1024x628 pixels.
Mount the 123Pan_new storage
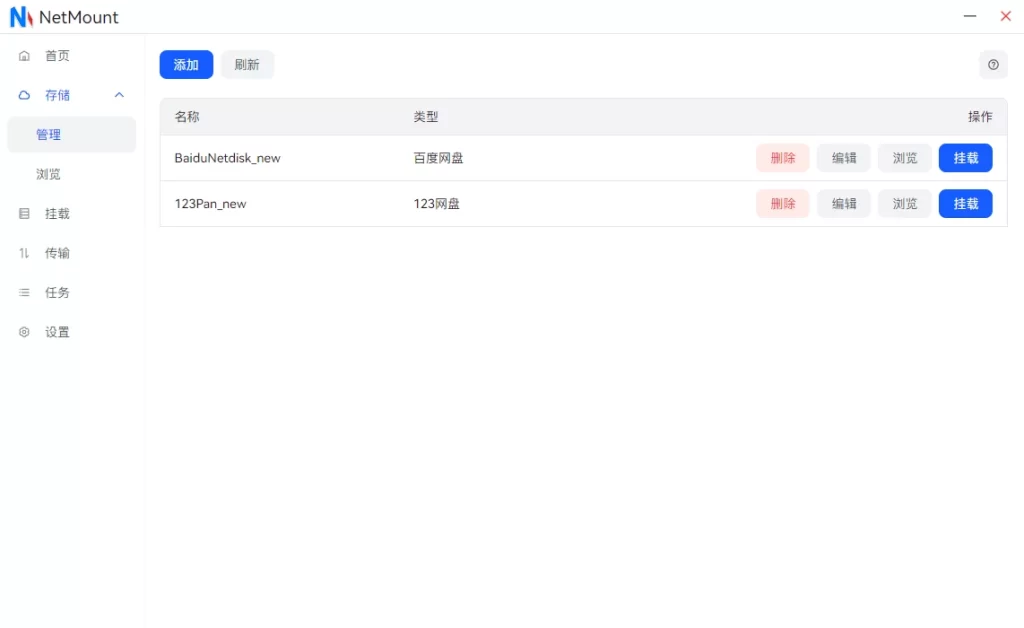click(x=965, y=204)
